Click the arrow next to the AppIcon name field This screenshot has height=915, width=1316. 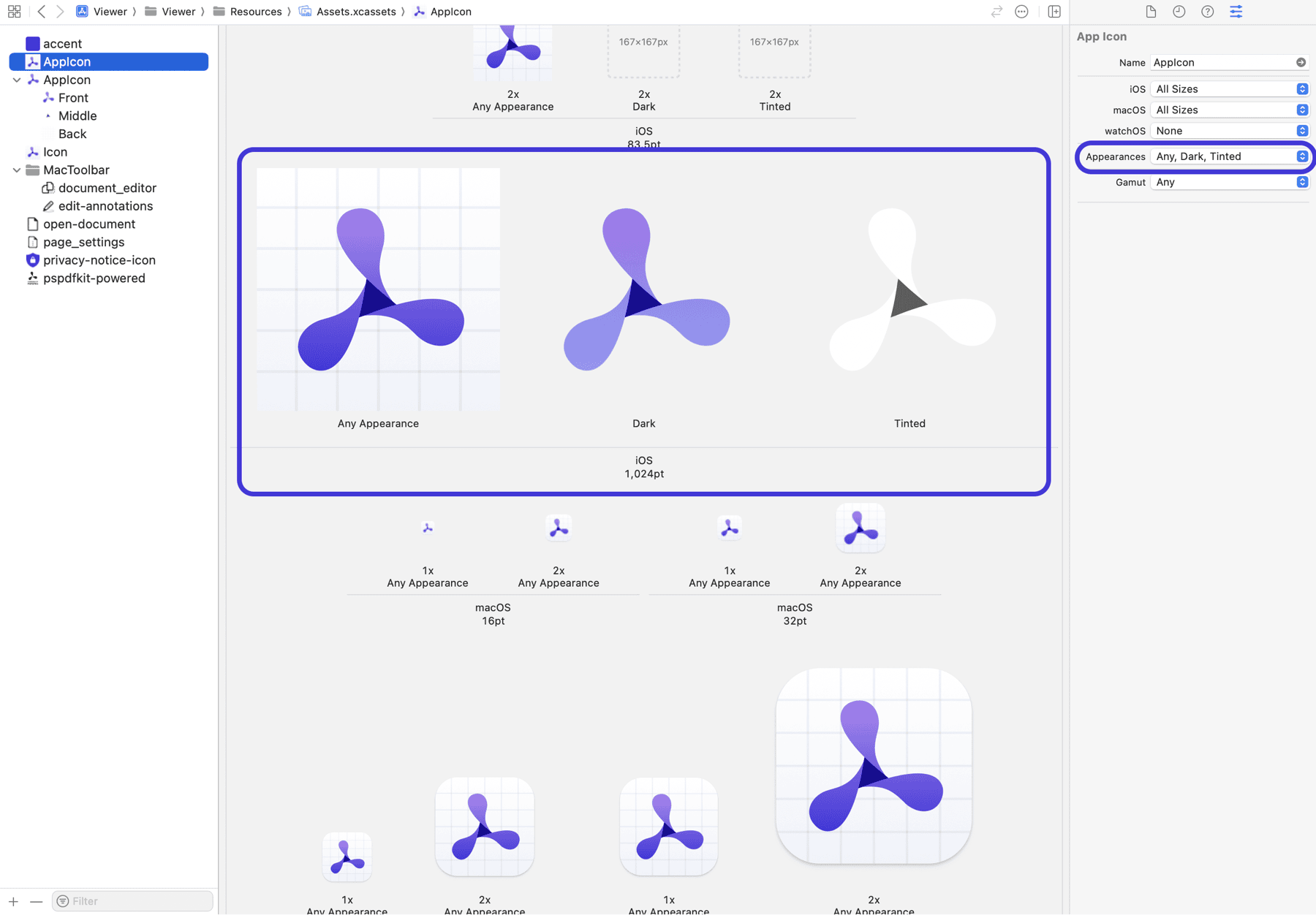1301,62
